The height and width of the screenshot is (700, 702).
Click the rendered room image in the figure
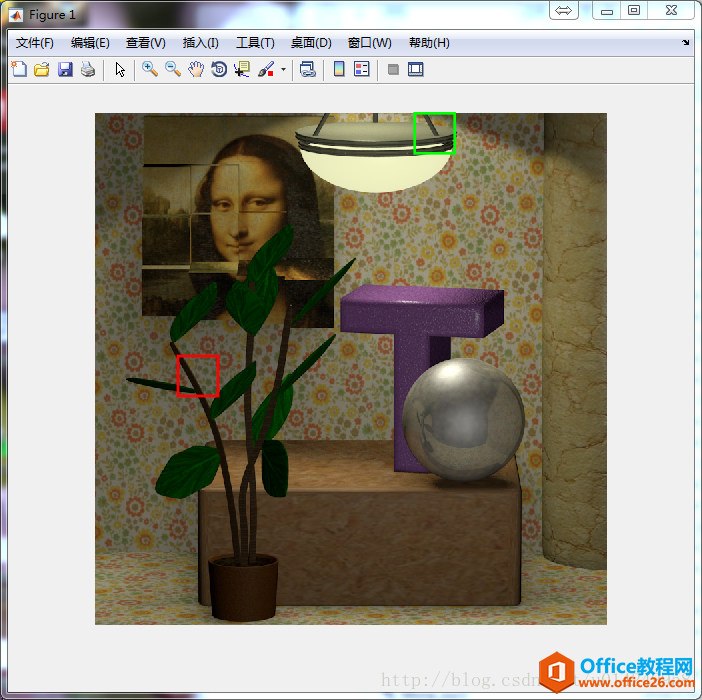pos(351,368)
